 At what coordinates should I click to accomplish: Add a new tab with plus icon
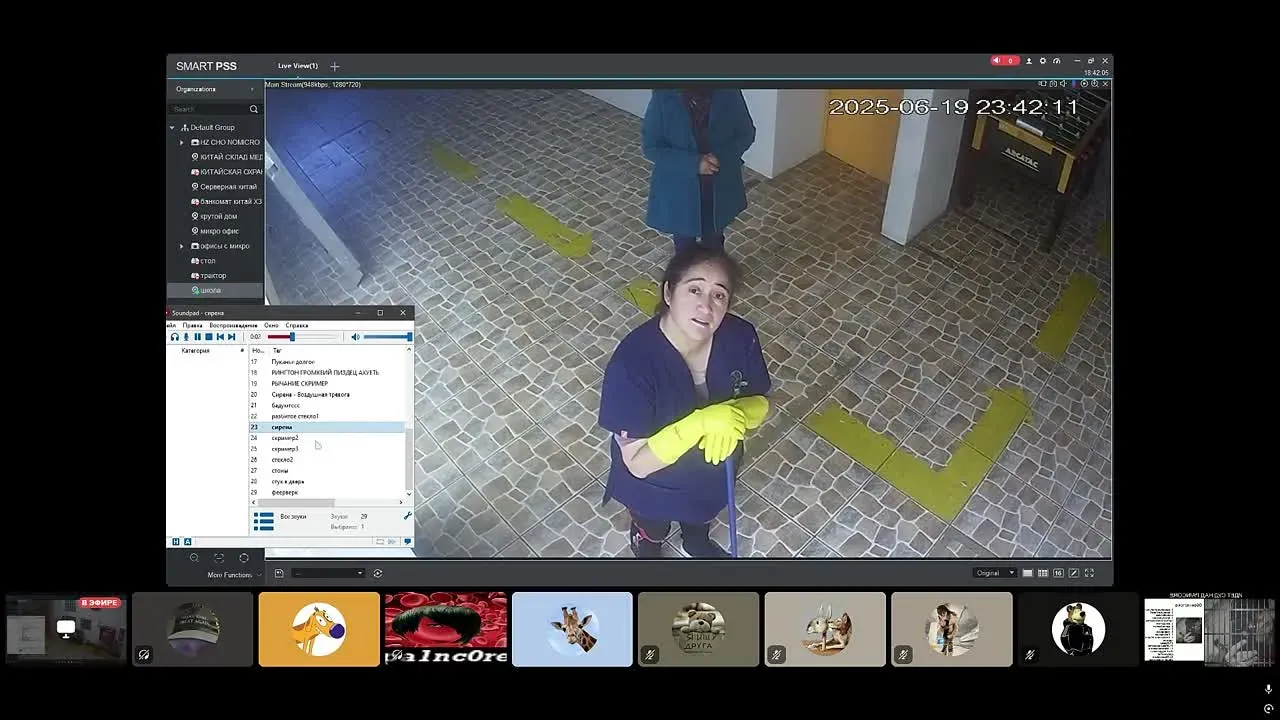[335, 66]
